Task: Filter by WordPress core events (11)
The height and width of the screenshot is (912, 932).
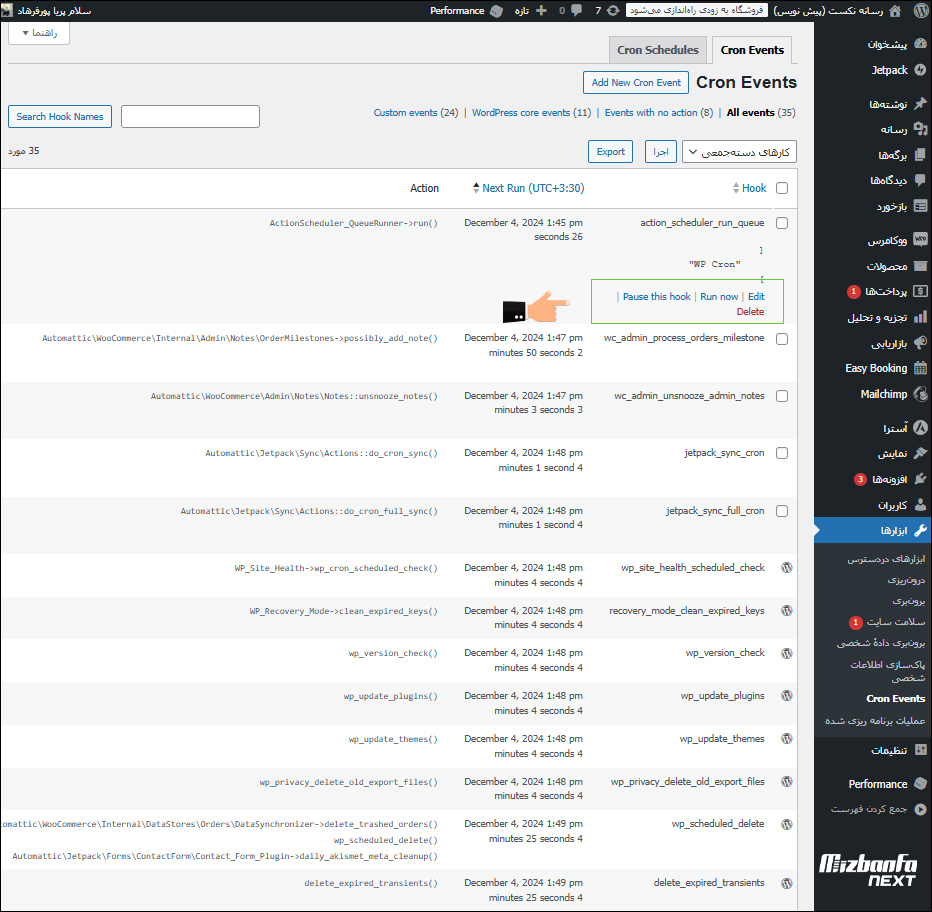Action: 531,112
